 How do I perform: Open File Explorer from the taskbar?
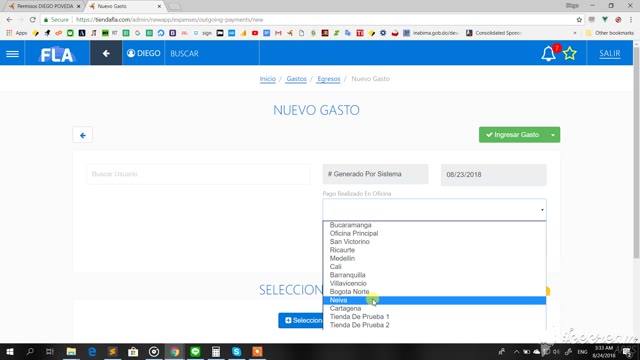coord(71,351)
